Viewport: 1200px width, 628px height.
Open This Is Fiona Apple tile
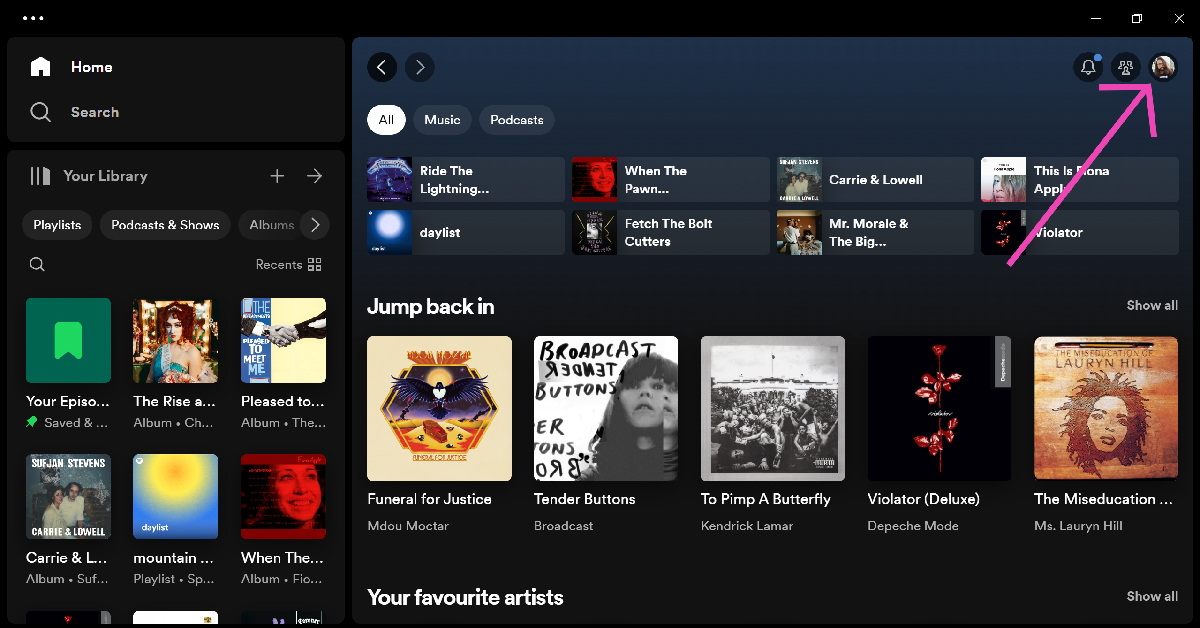(x=1080, y=180)
